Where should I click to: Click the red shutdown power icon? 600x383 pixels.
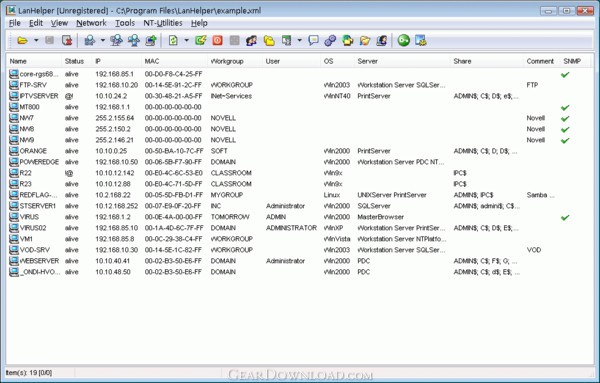(x=217, y=40)
